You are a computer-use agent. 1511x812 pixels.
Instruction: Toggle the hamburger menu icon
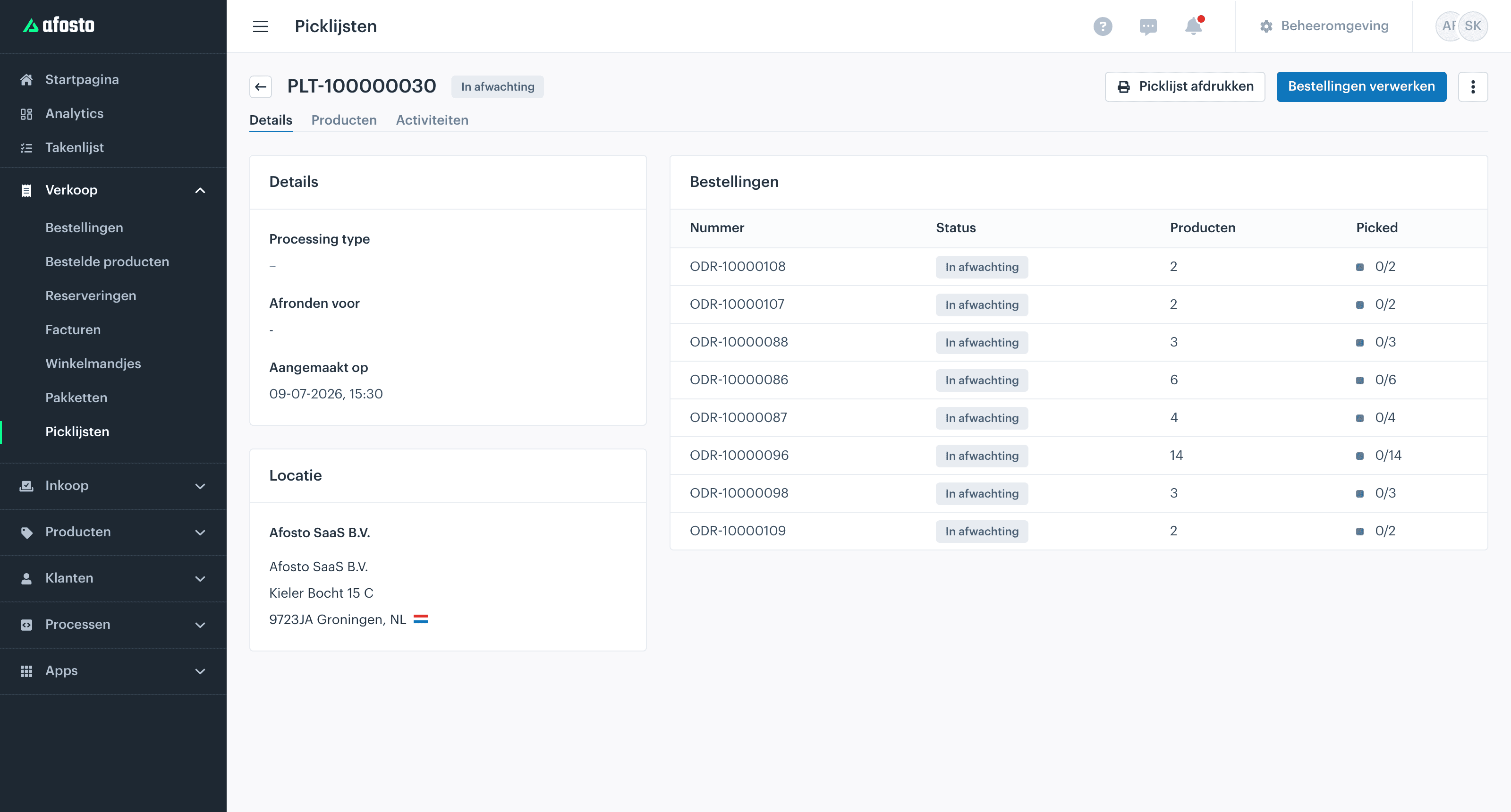click(x=261, y=26)
